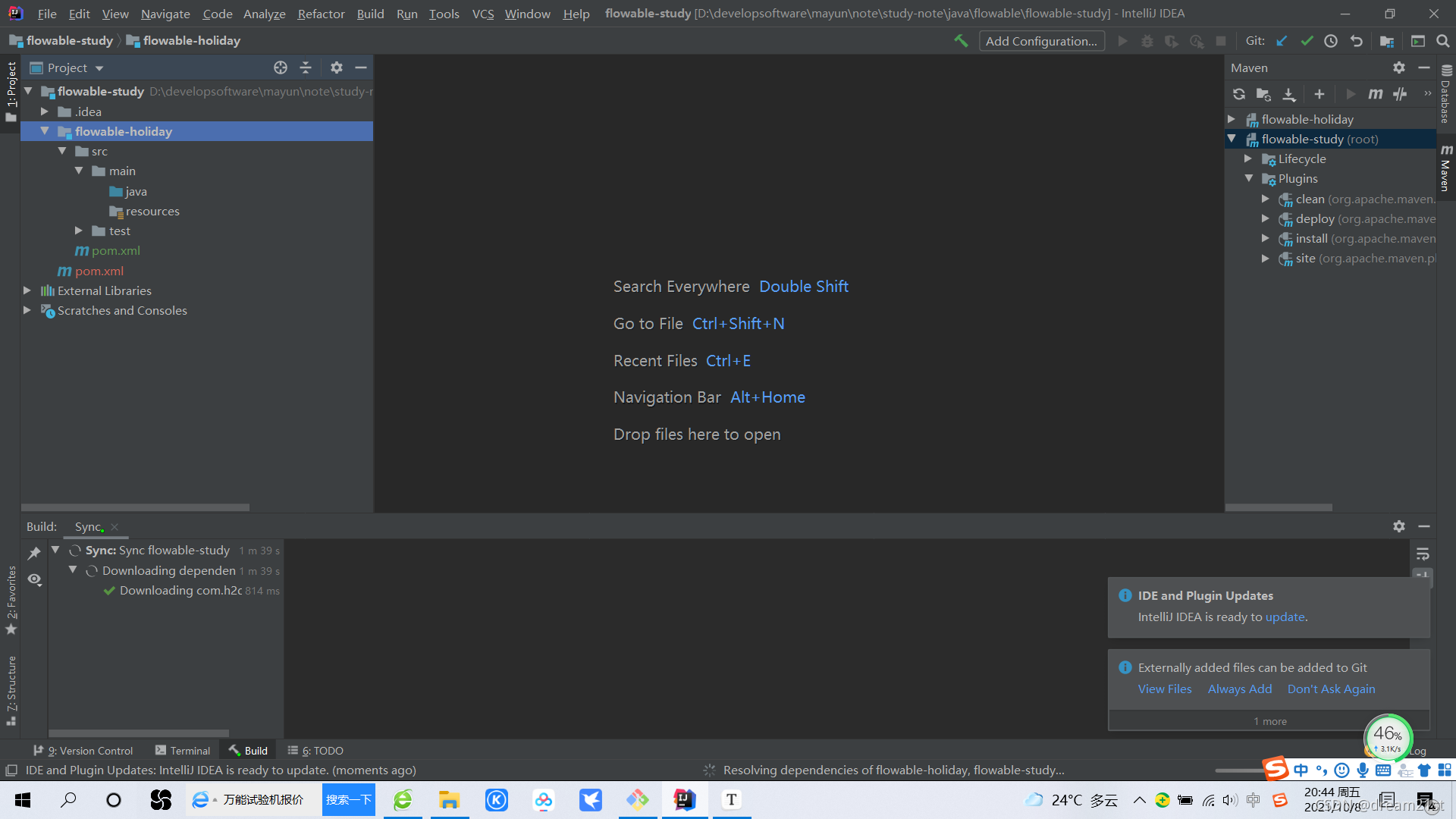1456x819 pixels.
Task: Click Download Sources icon in Maven panel
Action: [1289, 94]
